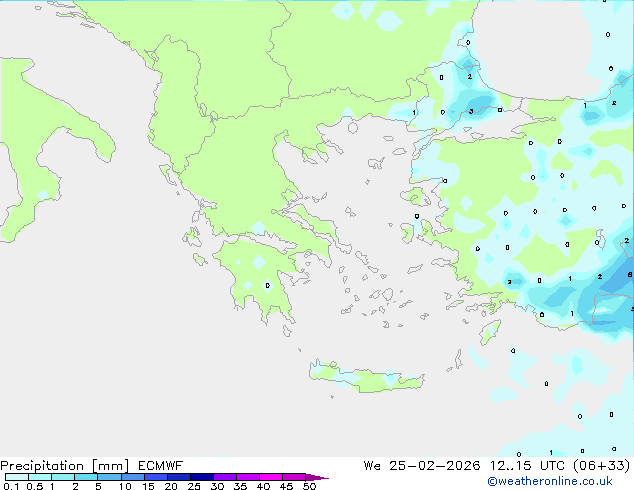Viewport: 634px width, 490px height.
Task: Click the 0.1–0.5 mm legend color box
Action: pyautogui.click(x=17, y=477)
